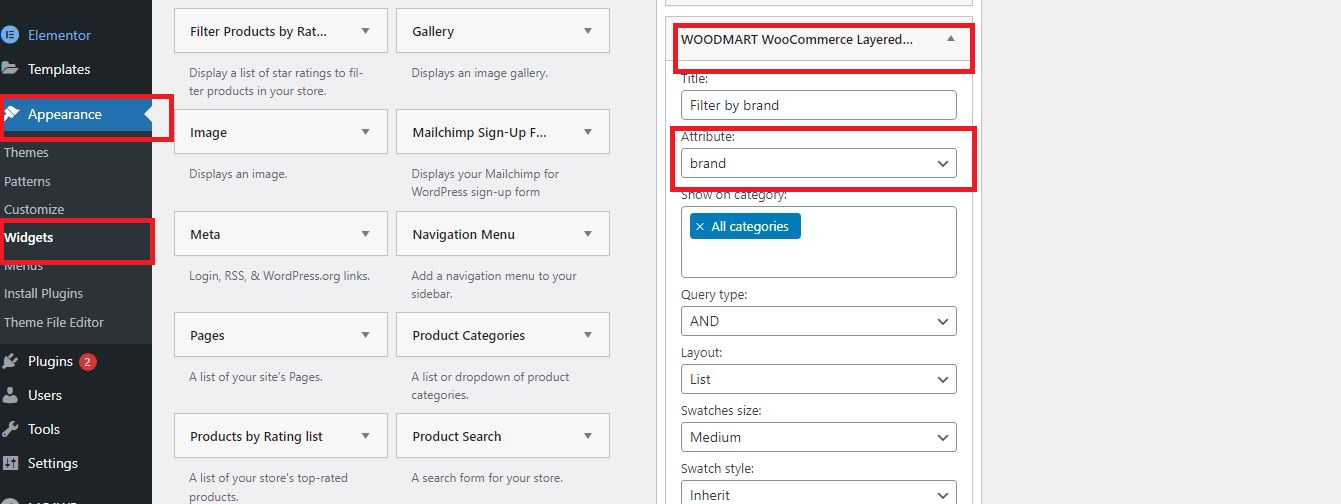Open the Attribute brand dropdown
The width and height of the screenshot is (1341, 504).
[x=819, y=163]
